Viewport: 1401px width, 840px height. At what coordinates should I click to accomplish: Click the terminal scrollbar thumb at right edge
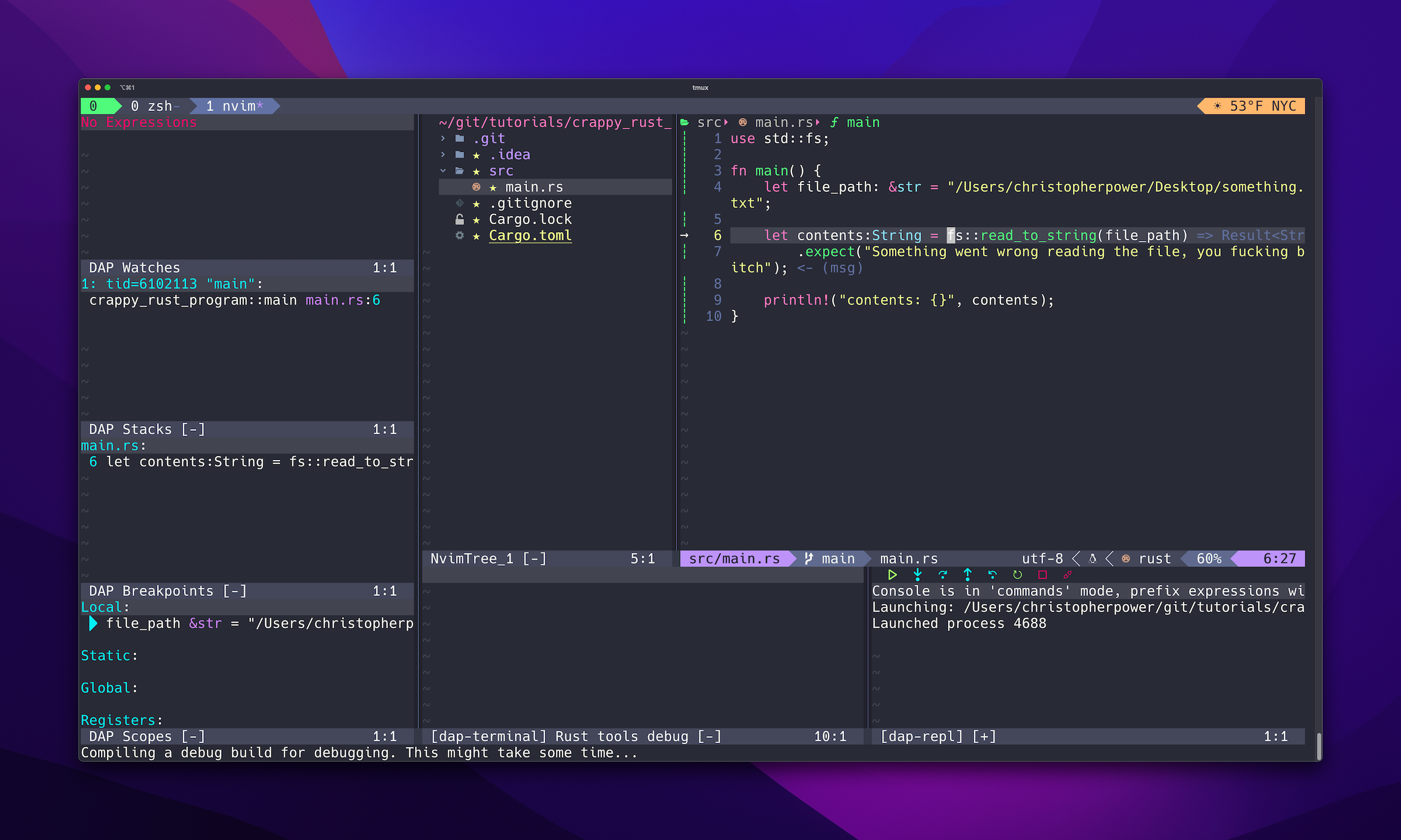click(x=1319, y=745)
